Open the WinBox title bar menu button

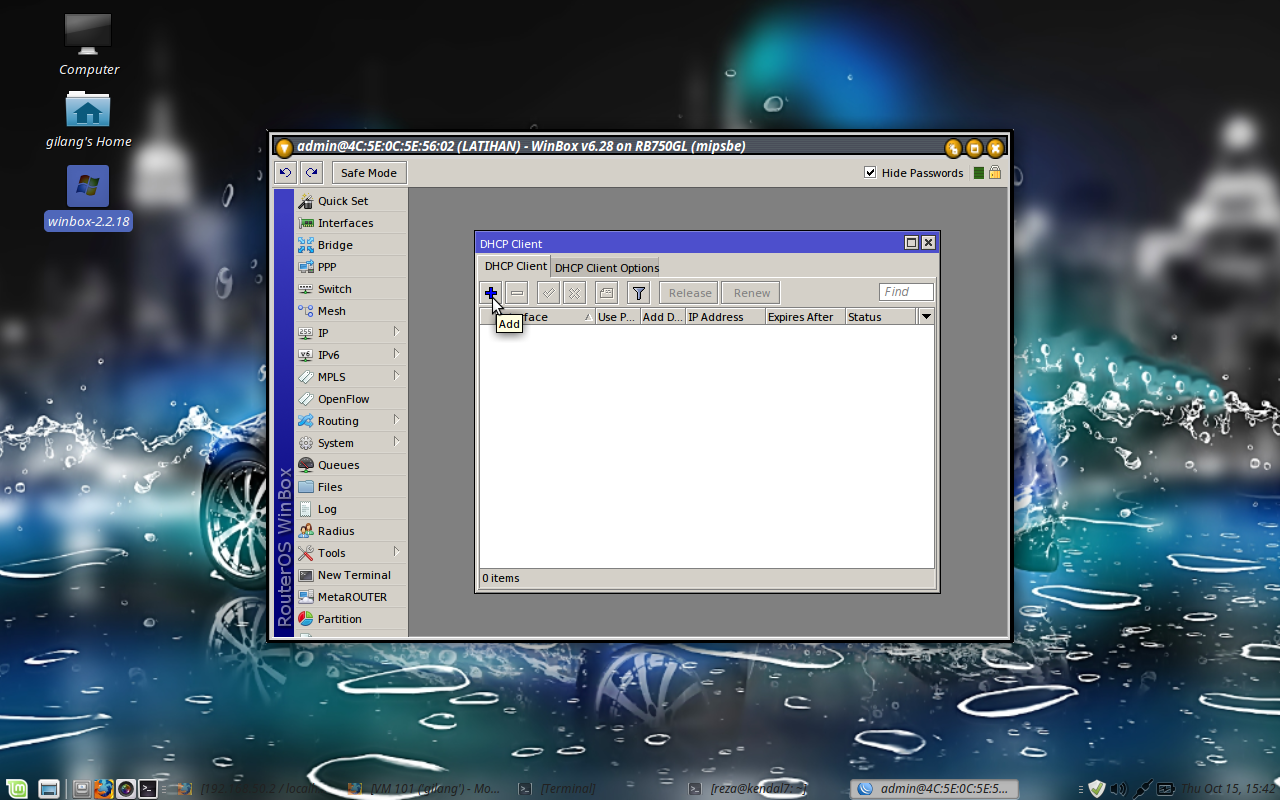284,147
